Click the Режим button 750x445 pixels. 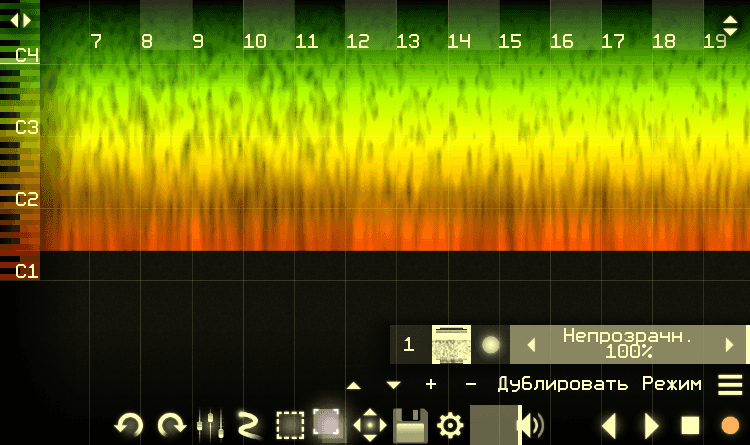672,384
